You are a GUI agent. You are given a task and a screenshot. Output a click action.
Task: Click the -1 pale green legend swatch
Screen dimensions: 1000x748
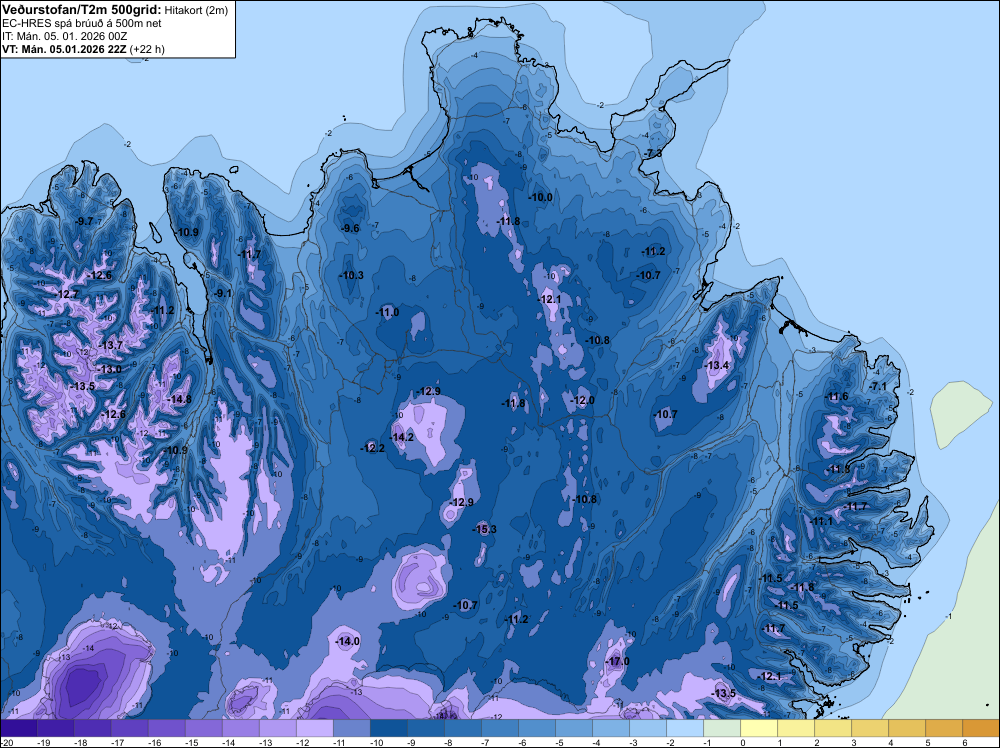coord(722,728)
